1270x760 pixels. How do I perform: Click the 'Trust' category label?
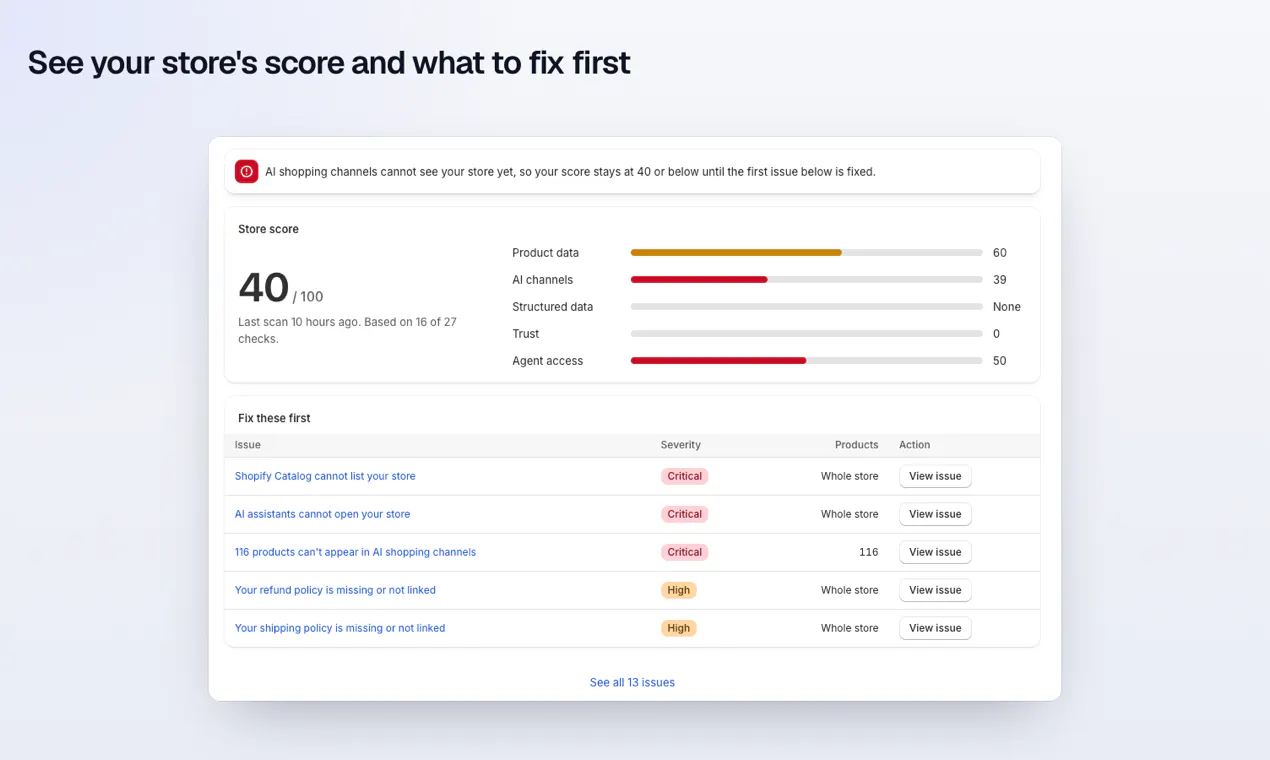click(525, 334)
